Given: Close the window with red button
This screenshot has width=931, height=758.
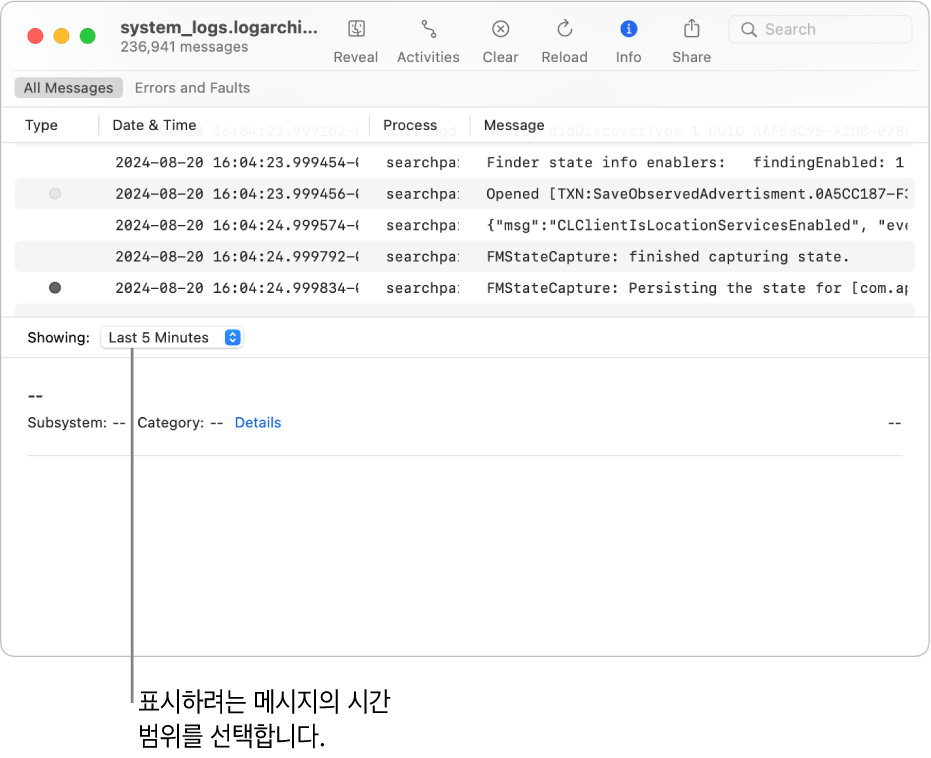Looking at the screenshot, I should tap(36, 36).
